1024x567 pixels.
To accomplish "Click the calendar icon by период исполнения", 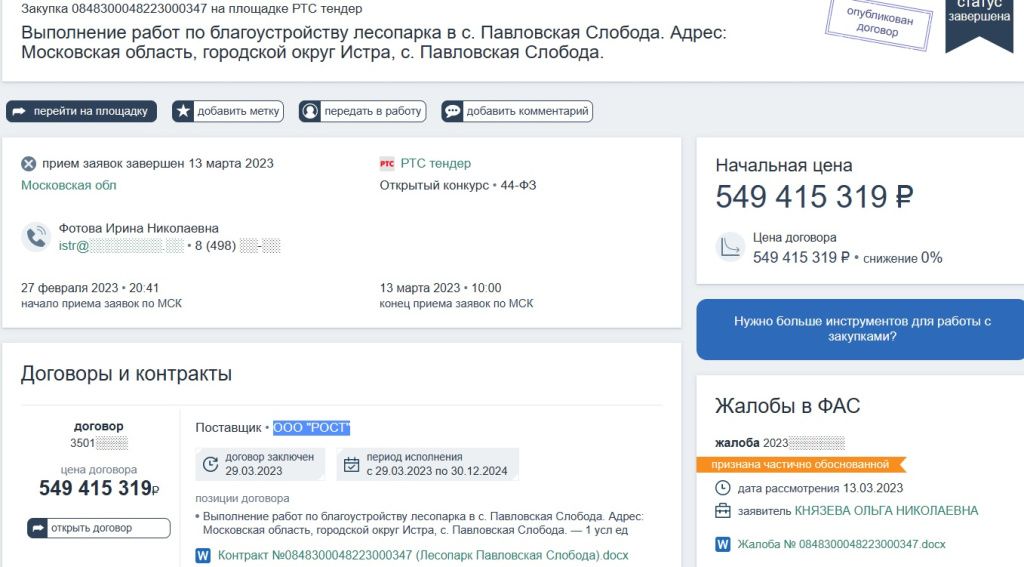I will coord(350,464).
